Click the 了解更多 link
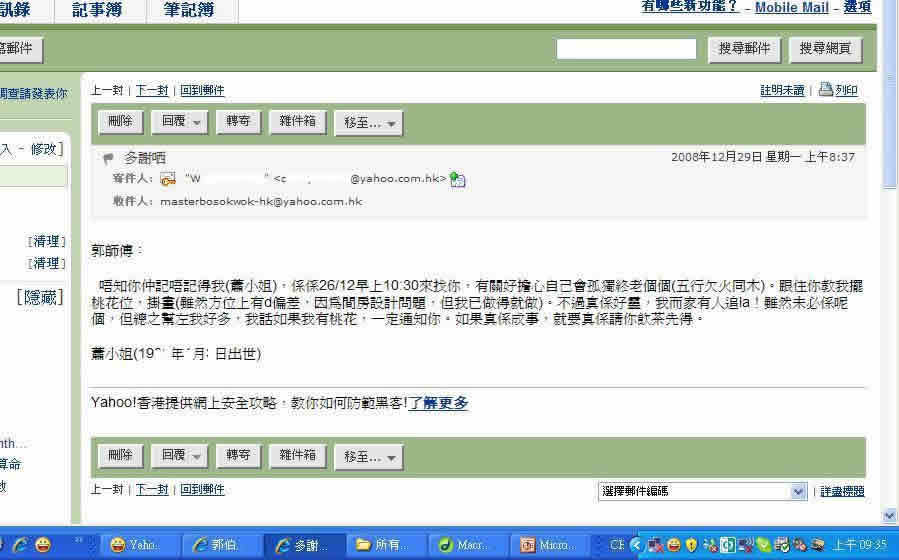Screen dimensions: 899x560 point(438,403)
